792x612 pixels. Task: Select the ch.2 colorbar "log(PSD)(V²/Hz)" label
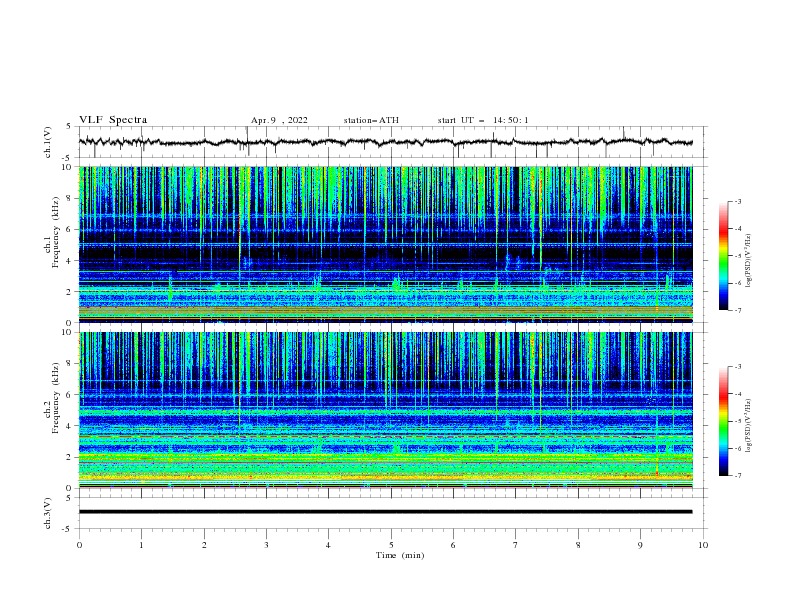[x=748, y=425]
